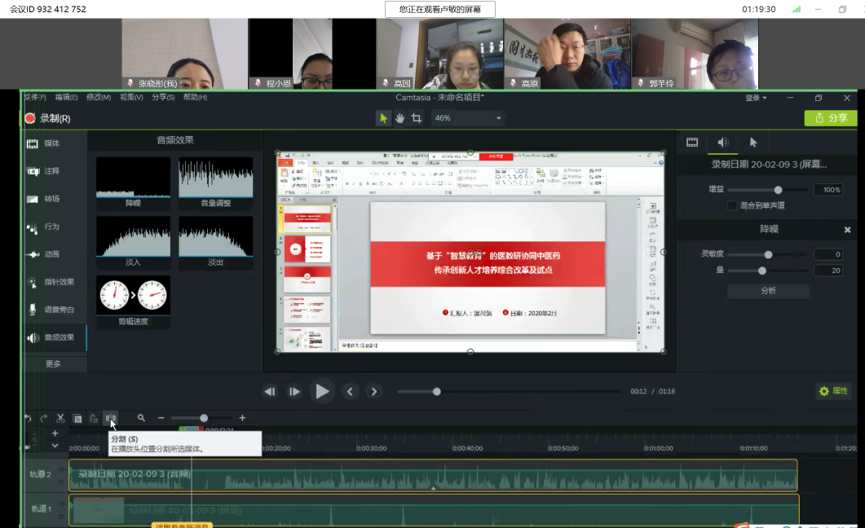Image resolution: width=865 pixels, height=528 pixels.
Task: Open the 注释 annotations sidebar tab
Action: pyautogui.click(x=55, y=171)
